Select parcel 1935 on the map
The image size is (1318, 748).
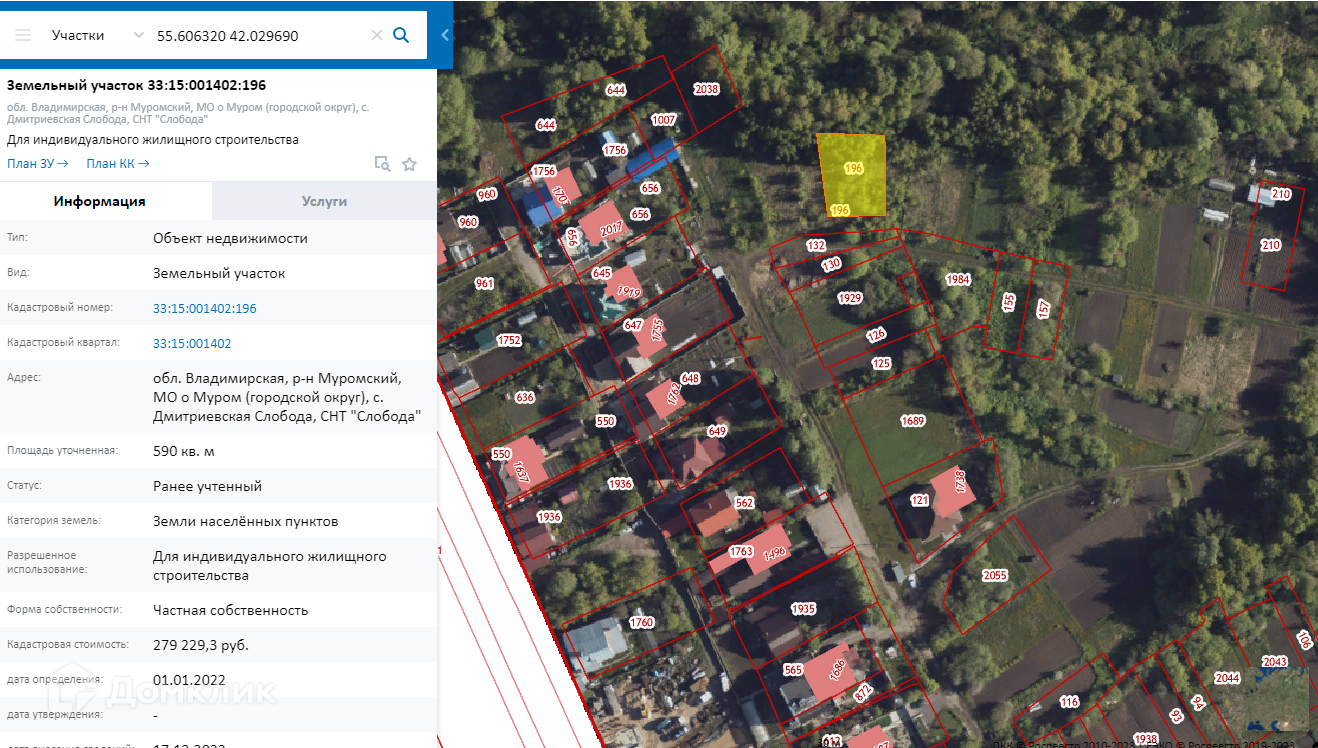(803, 609)
